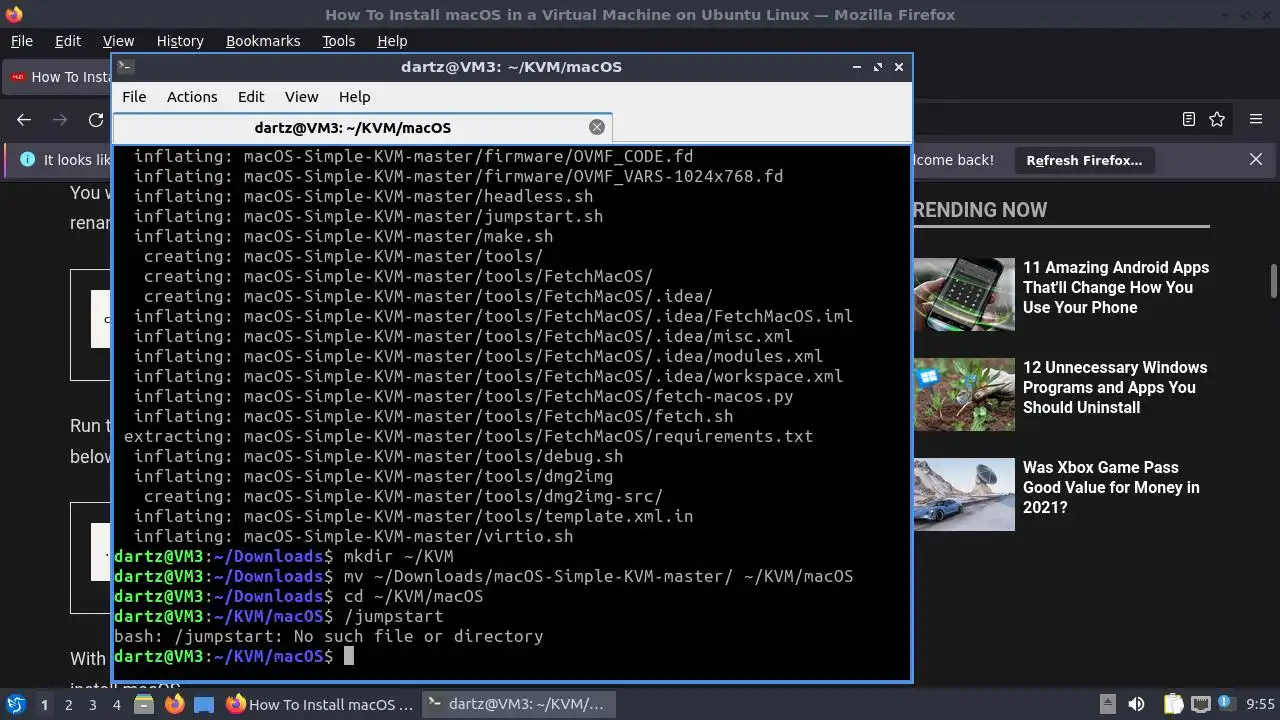Open the network status tray icon

(x=1201, y=705)
